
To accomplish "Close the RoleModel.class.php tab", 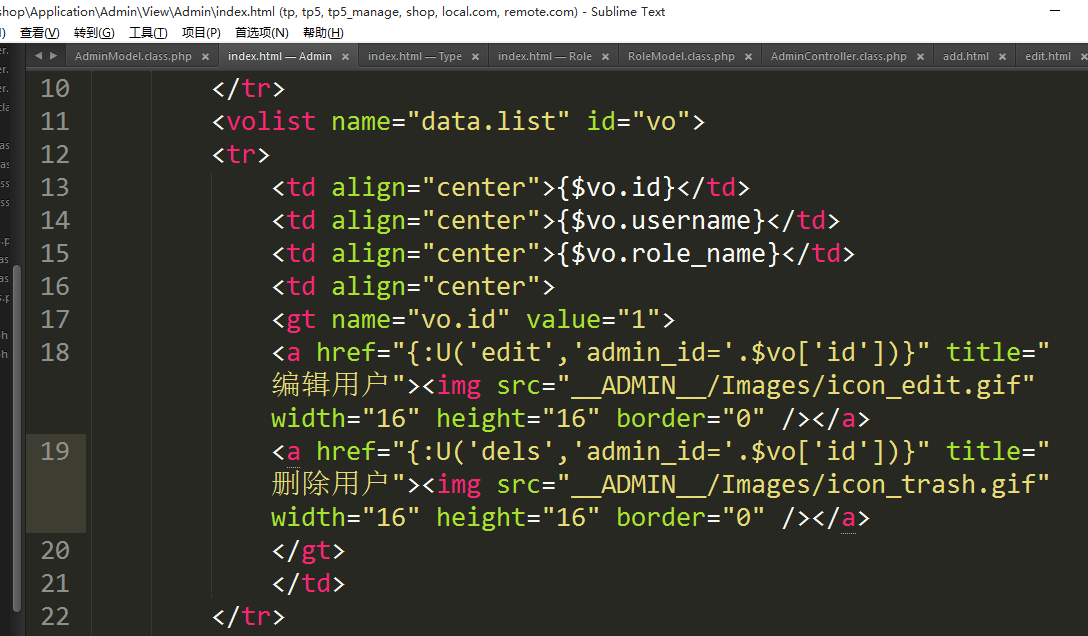I will (x=748, y=57).
